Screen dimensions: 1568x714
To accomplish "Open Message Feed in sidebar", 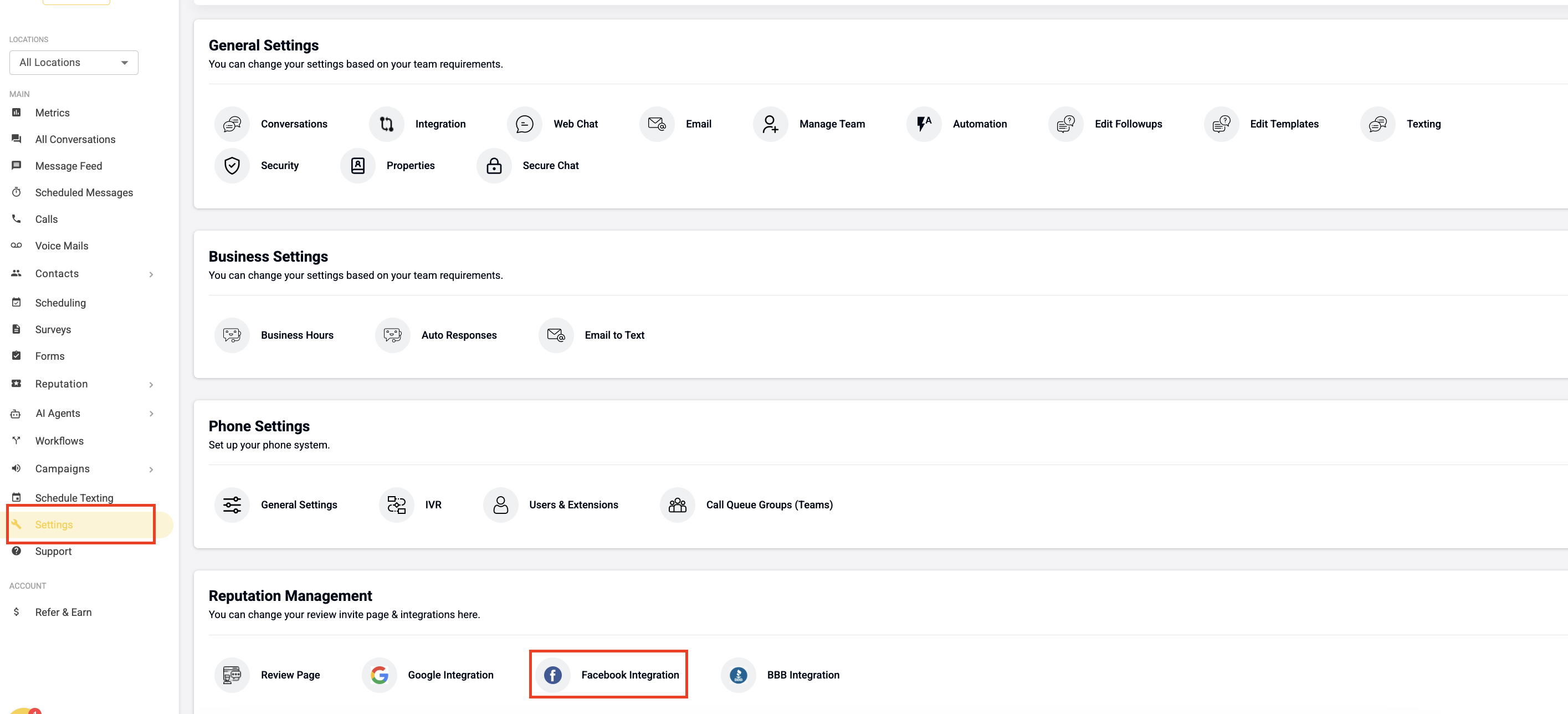I will tap(69, 166).
